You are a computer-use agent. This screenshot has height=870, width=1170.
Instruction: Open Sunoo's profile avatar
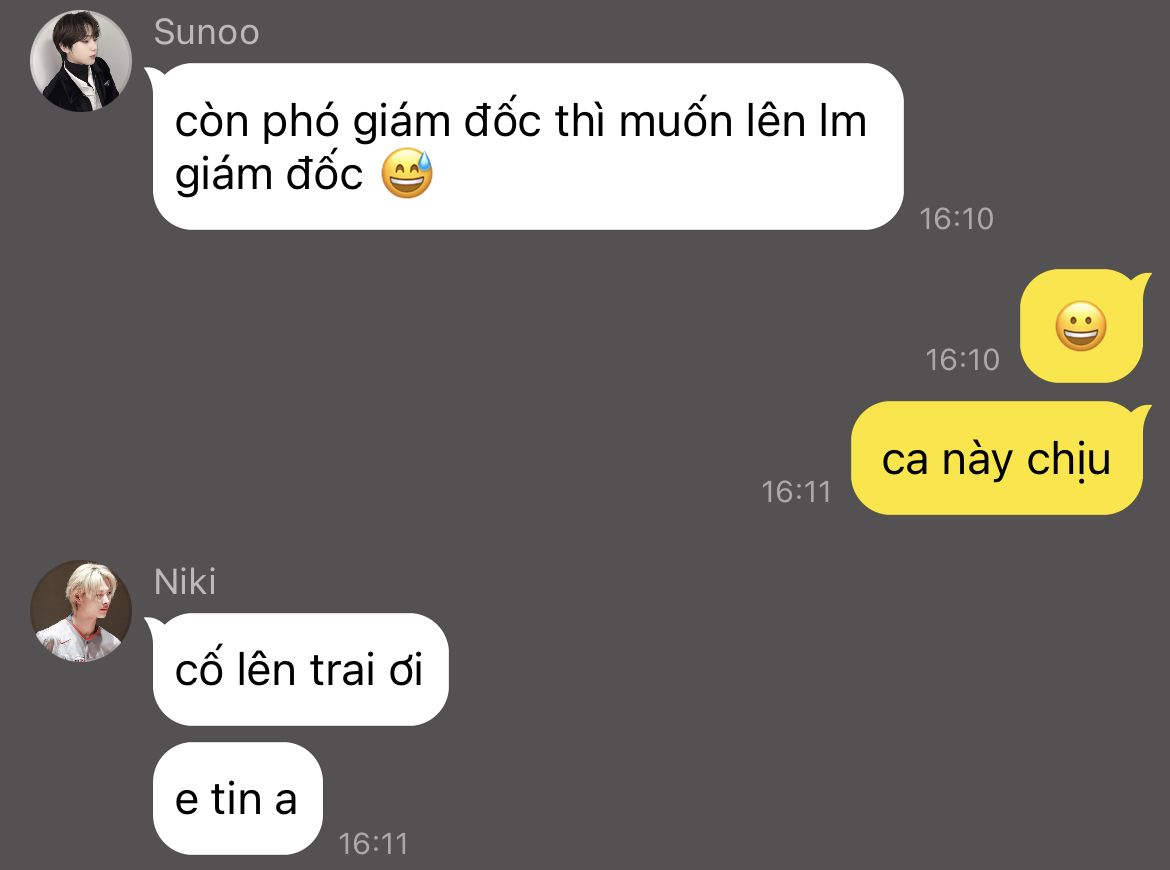click(x=81, y=61)
